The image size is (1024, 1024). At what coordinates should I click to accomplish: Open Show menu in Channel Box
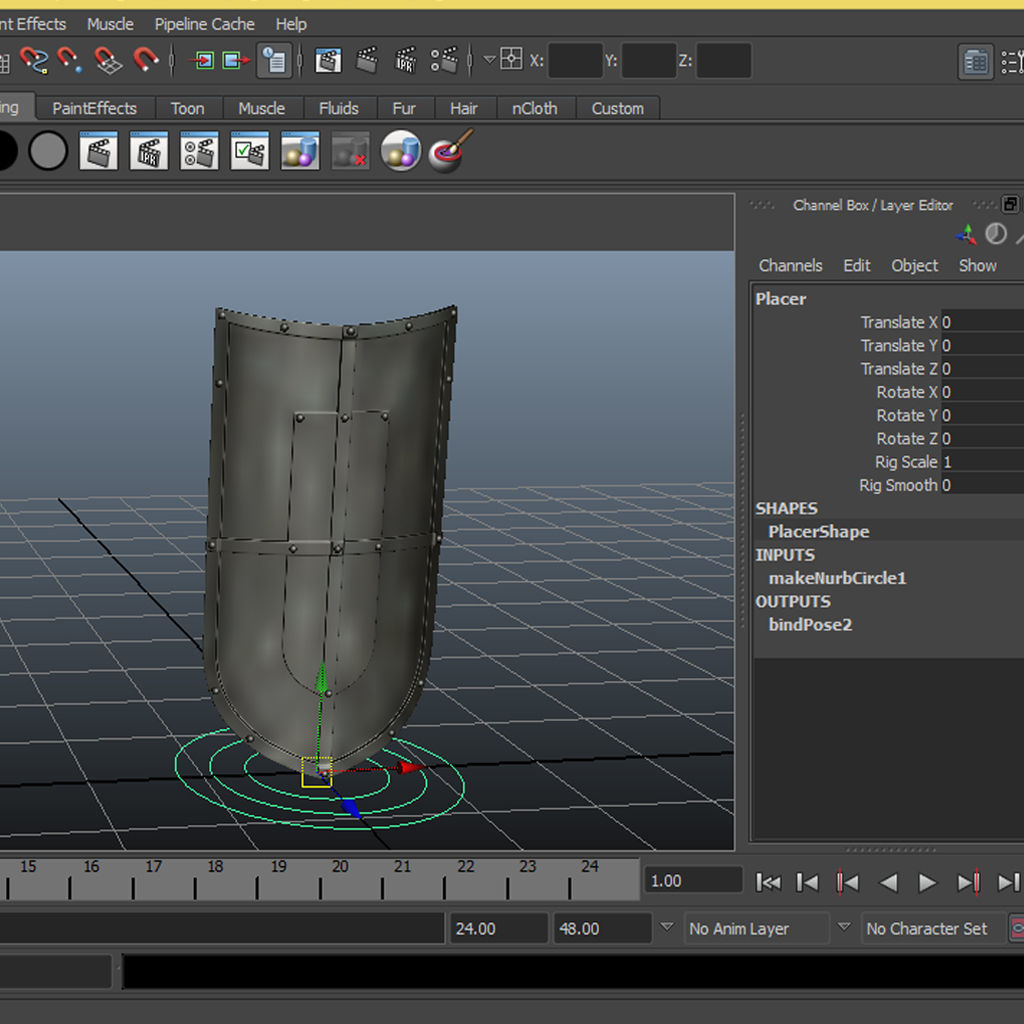[978, 266]
